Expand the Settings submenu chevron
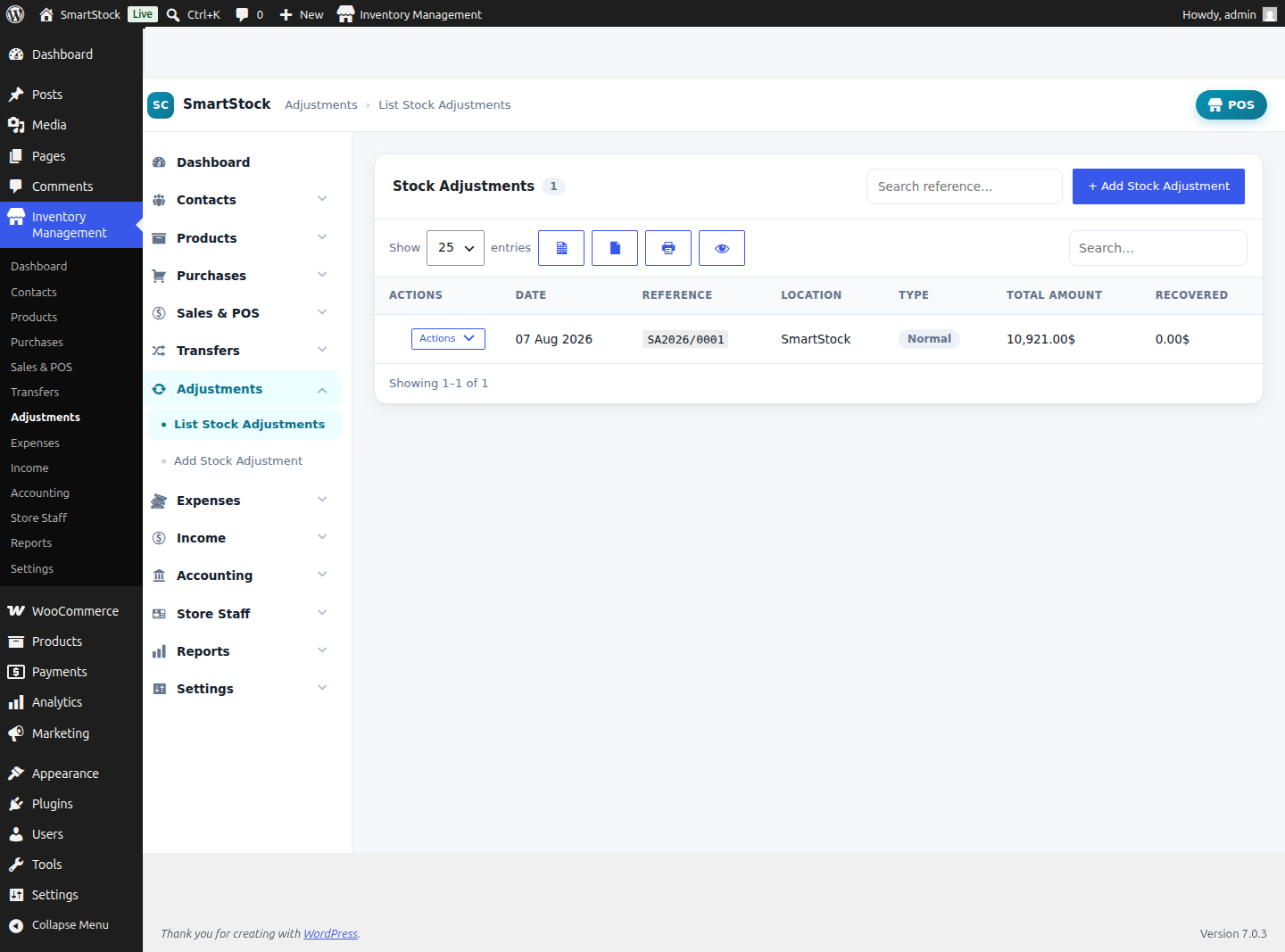The height and width of the screenshot is (952, 1285). (322, 688)
